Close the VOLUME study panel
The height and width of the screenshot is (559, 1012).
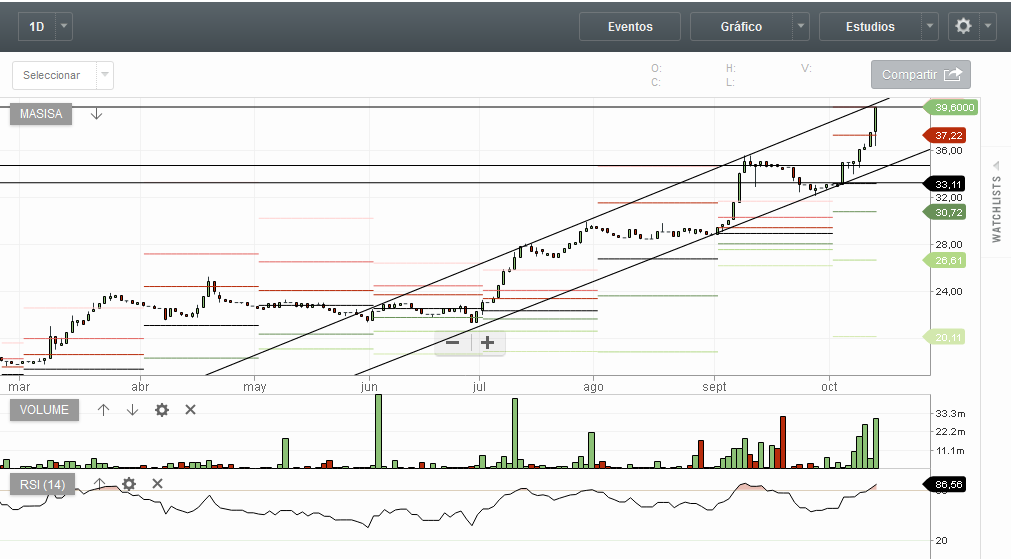click(191, 410)
